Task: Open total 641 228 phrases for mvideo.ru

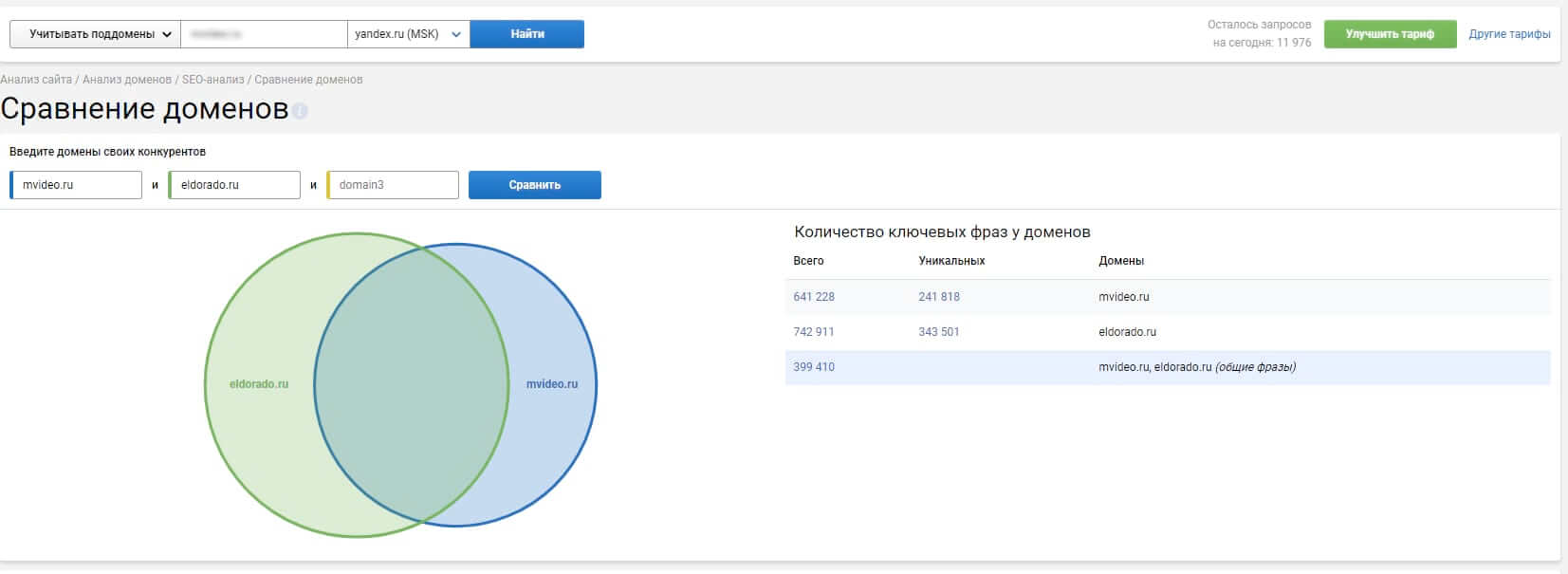Action: (814, 297)
